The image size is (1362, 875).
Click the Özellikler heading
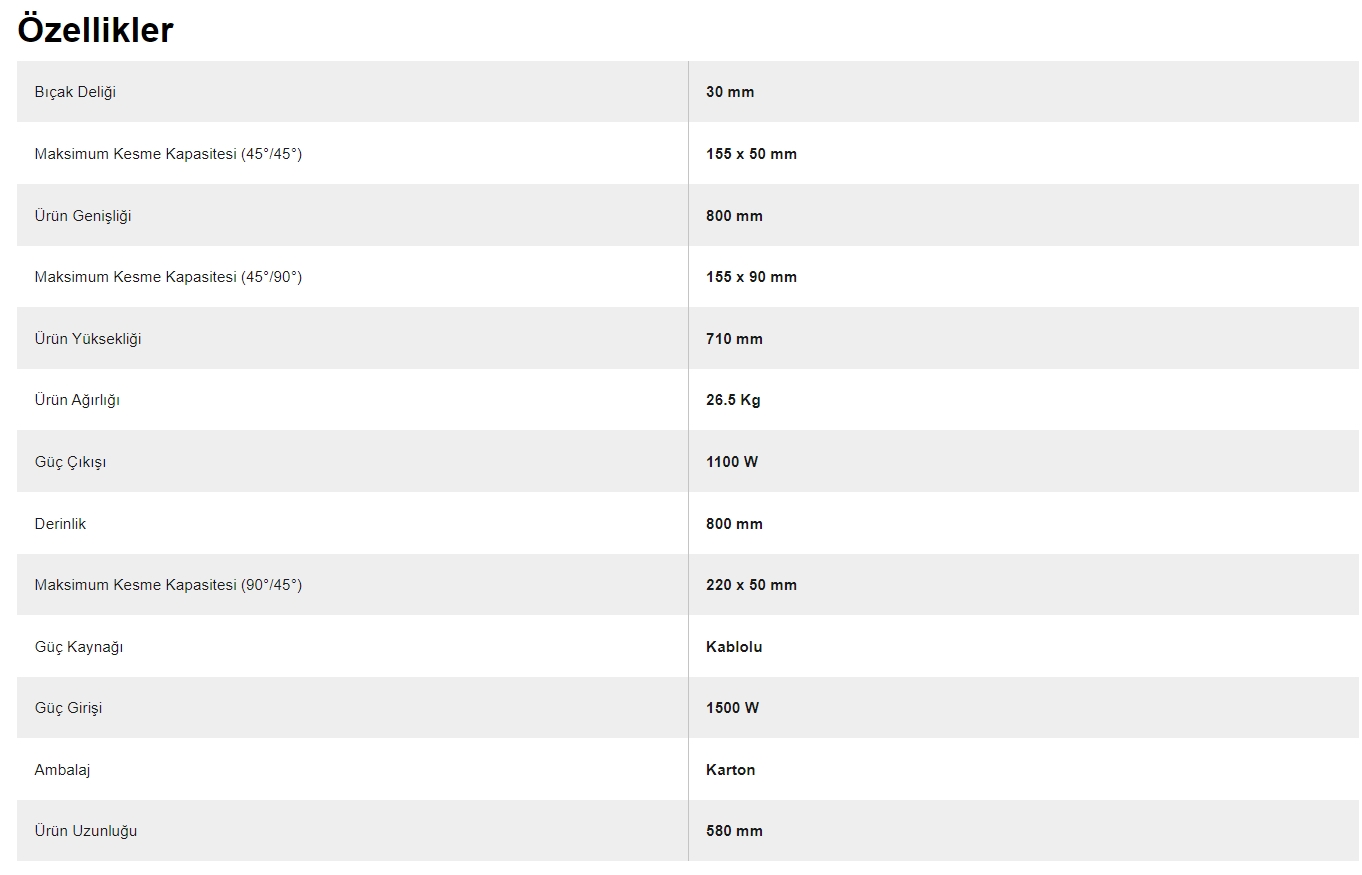(95, 30)
